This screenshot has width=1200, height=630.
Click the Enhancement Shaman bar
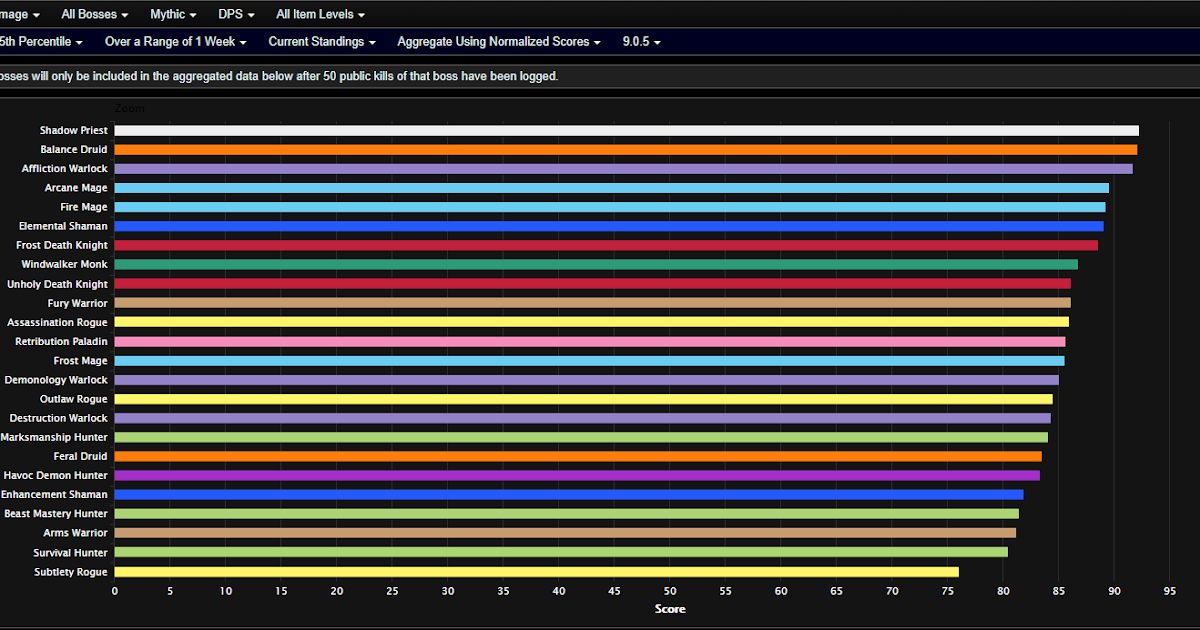(x=569, y=495)
